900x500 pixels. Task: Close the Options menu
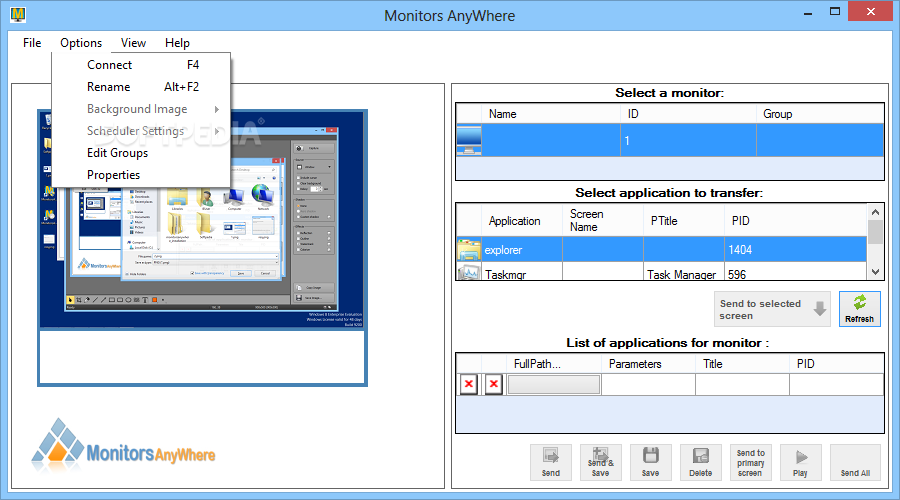click(x=81, y=43)
